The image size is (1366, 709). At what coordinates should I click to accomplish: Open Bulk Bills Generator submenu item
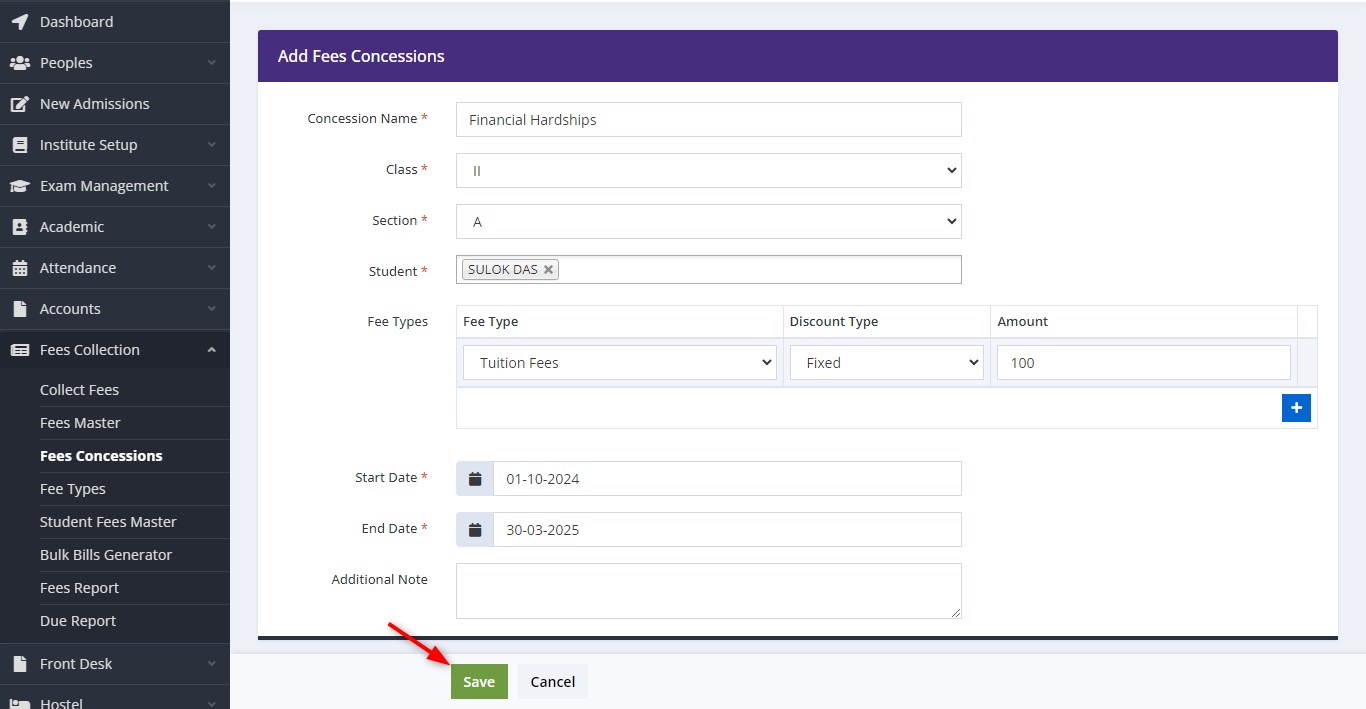coord(106,555)
